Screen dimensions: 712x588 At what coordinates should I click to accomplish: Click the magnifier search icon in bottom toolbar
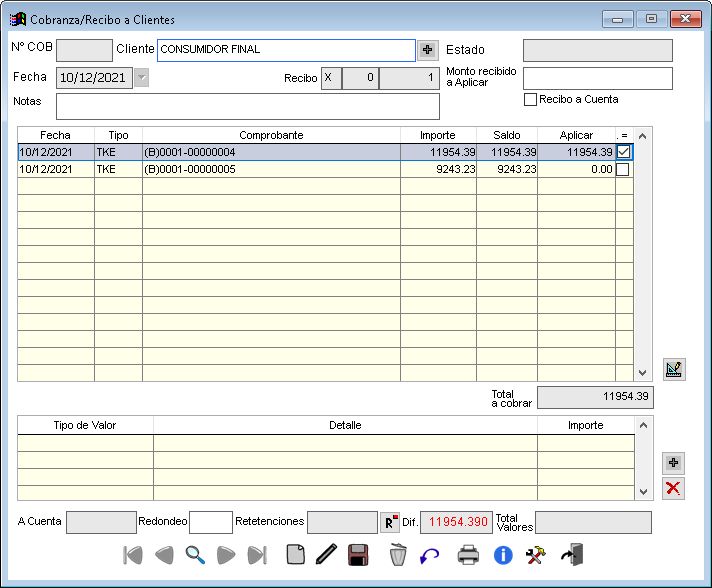click(195, 555)
